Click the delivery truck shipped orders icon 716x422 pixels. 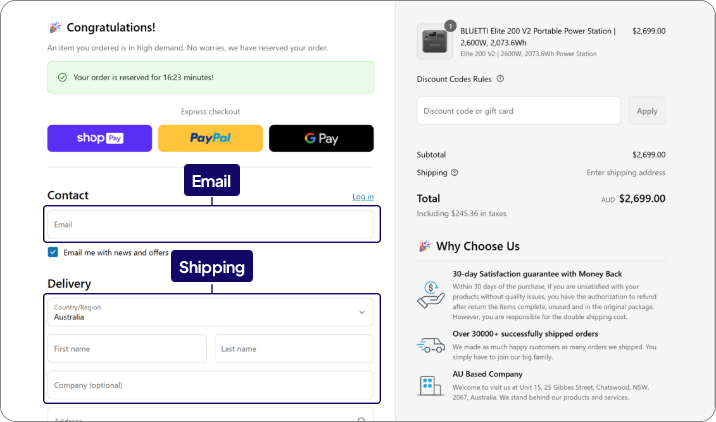(430, 345)
